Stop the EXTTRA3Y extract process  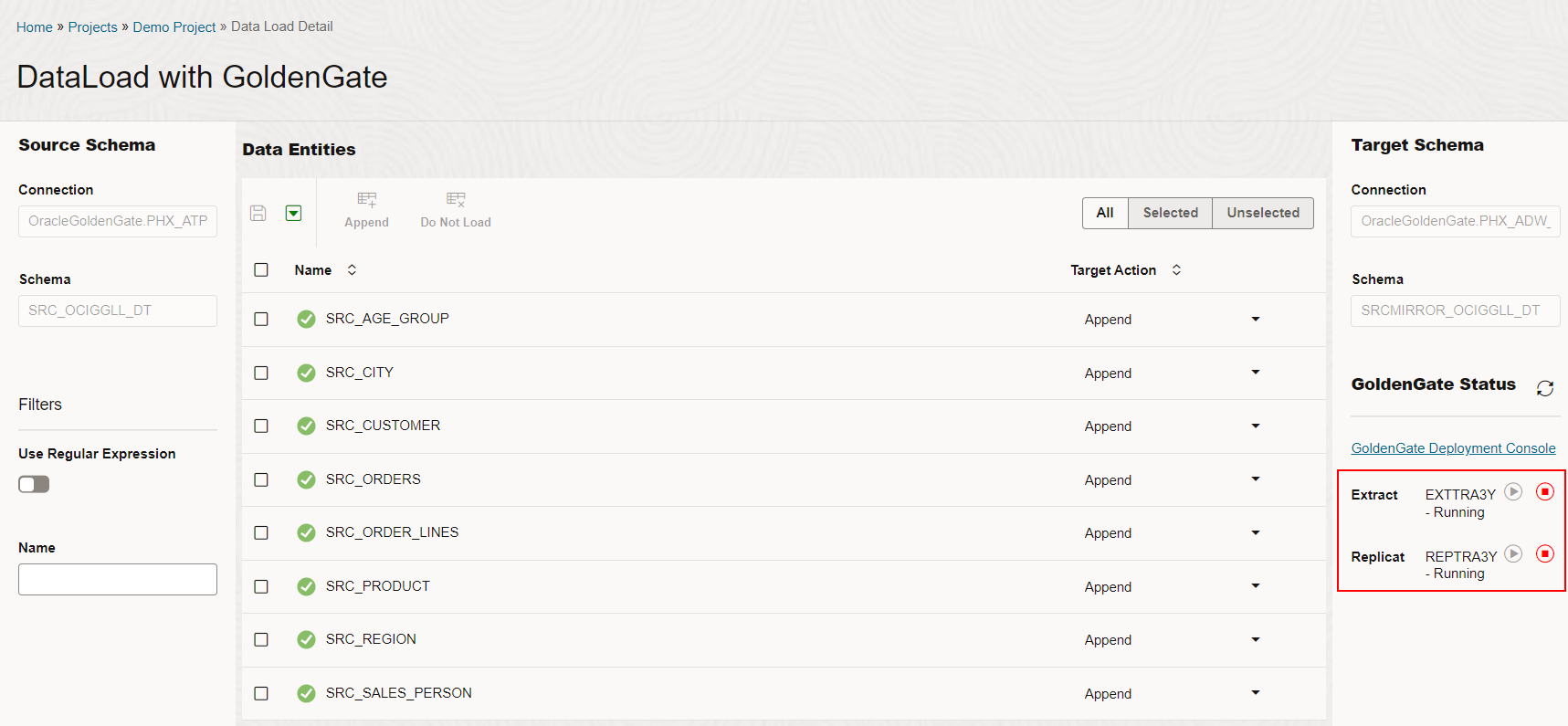coord(1545,492)
